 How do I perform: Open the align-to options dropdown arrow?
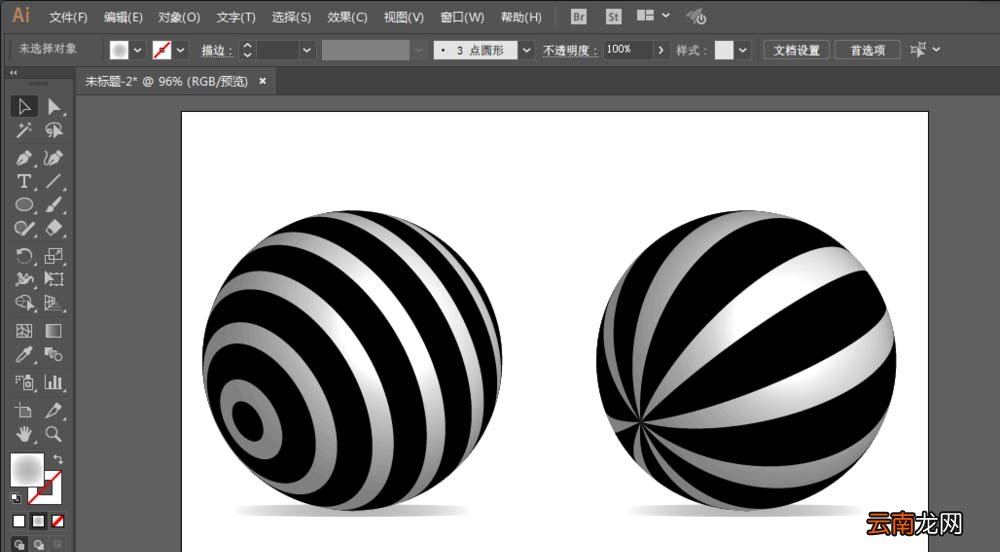pos(936,49)
